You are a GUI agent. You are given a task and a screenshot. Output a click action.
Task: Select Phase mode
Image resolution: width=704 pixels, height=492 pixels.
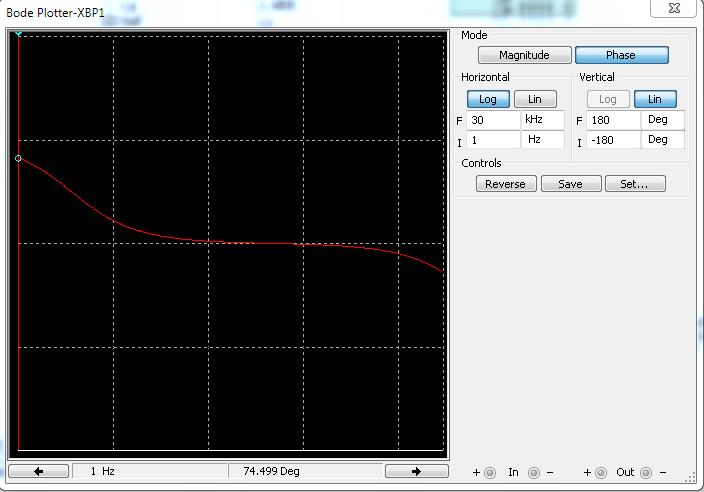coord(621,56)
